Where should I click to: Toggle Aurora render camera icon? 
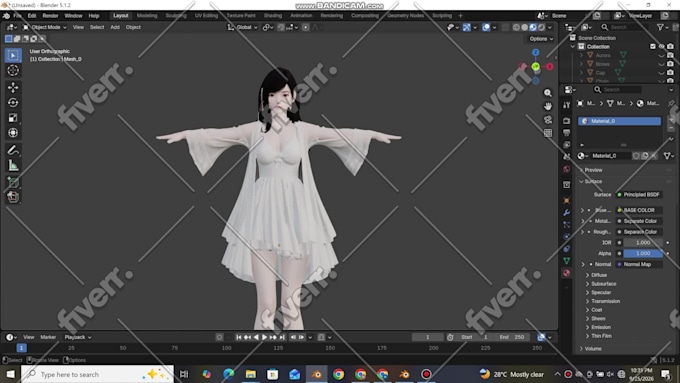pos(670,55)
